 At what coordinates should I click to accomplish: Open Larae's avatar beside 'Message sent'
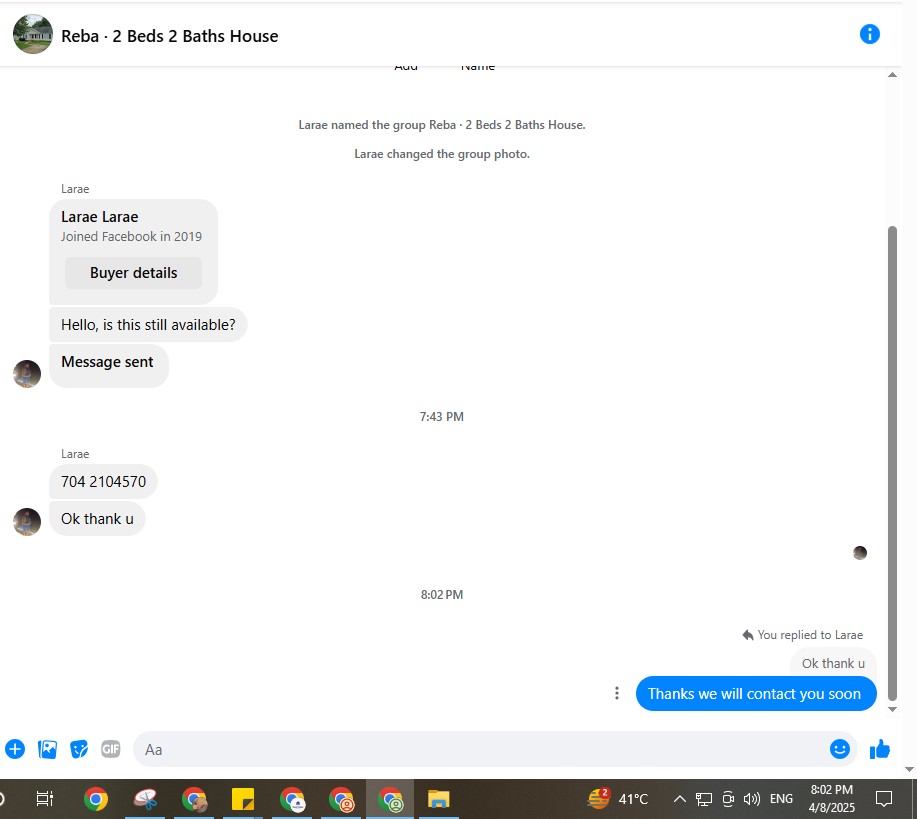pyautogui.click(x=27, y=374)
